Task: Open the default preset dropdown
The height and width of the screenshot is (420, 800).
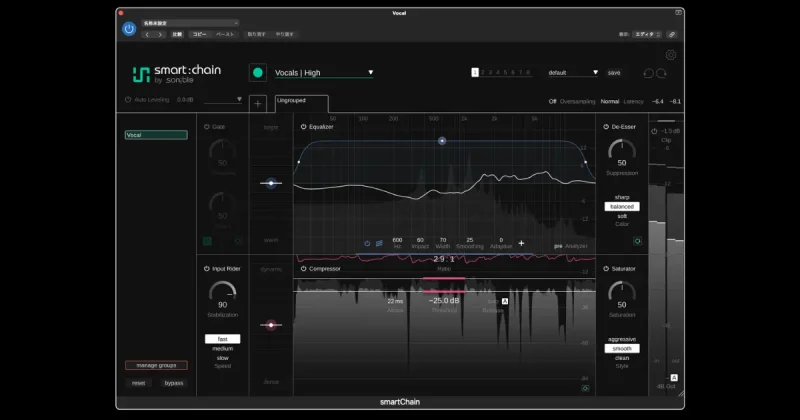Action: [x=573, y=72]
